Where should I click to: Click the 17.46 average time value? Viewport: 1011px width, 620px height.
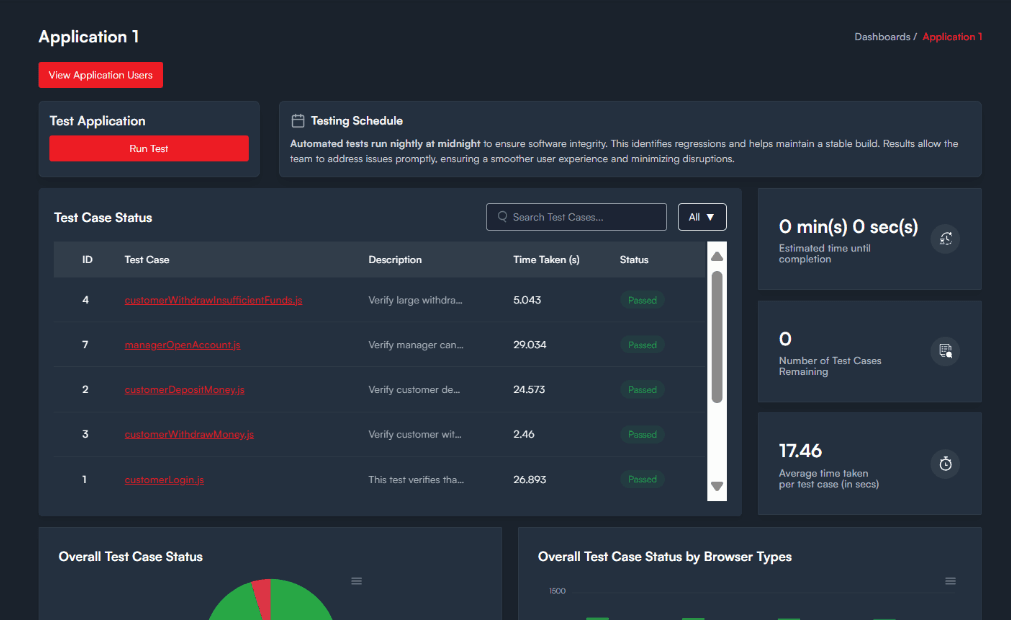800,450
